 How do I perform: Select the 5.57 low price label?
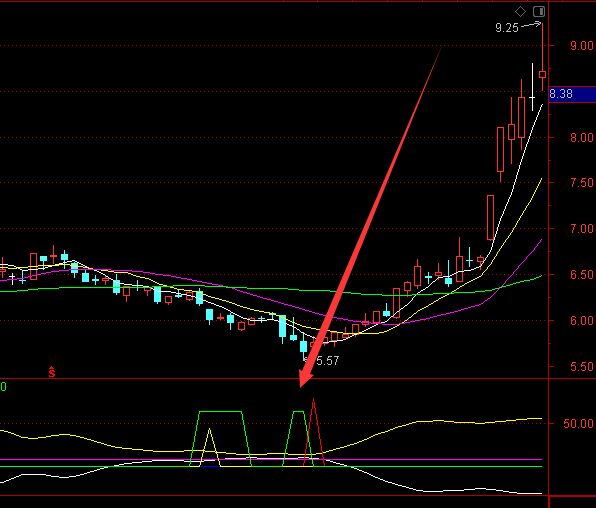tap(327, 360)
